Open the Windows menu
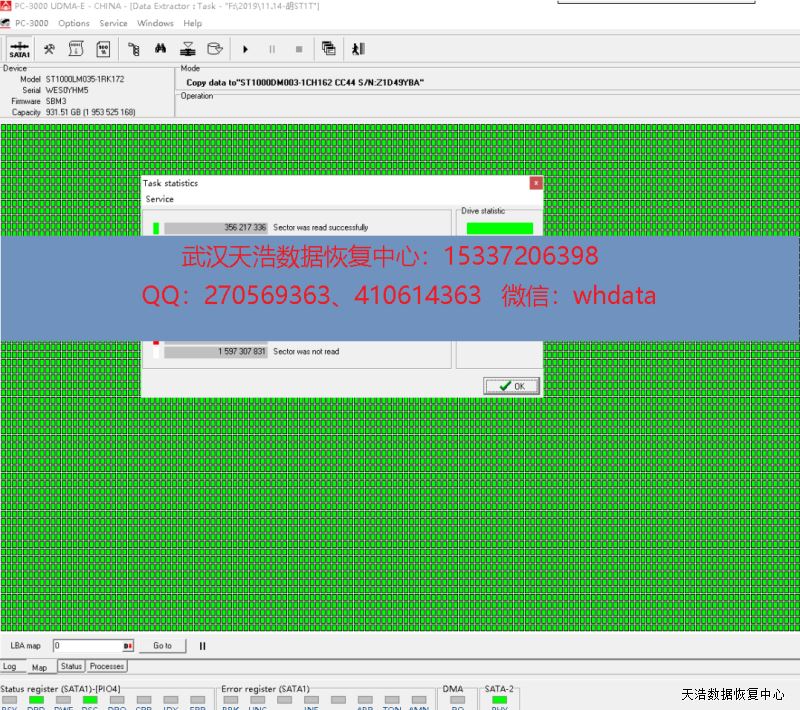The width and height of the screenshot is (800, 710). pyautogui.click(x=155, y=23)
